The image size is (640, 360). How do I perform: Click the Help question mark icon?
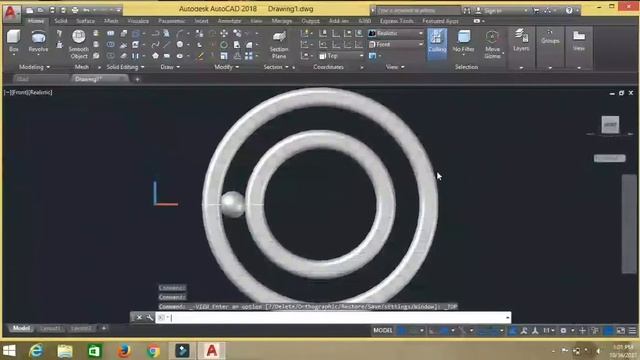point(569,11)
